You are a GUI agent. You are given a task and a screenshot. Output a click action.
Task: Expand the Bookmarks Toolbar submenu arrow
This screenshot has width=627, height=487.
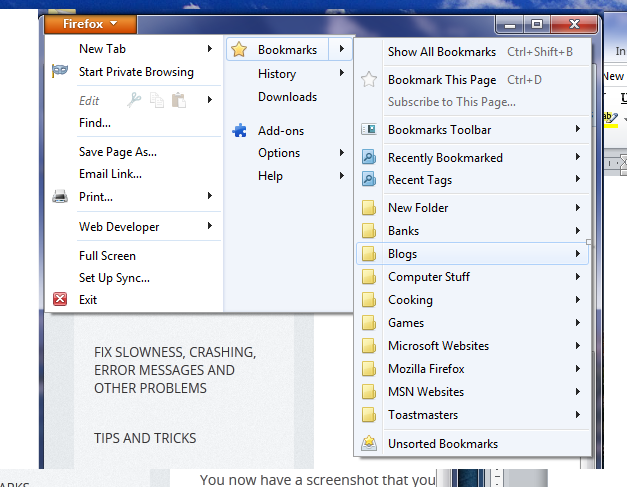point(578,129)
